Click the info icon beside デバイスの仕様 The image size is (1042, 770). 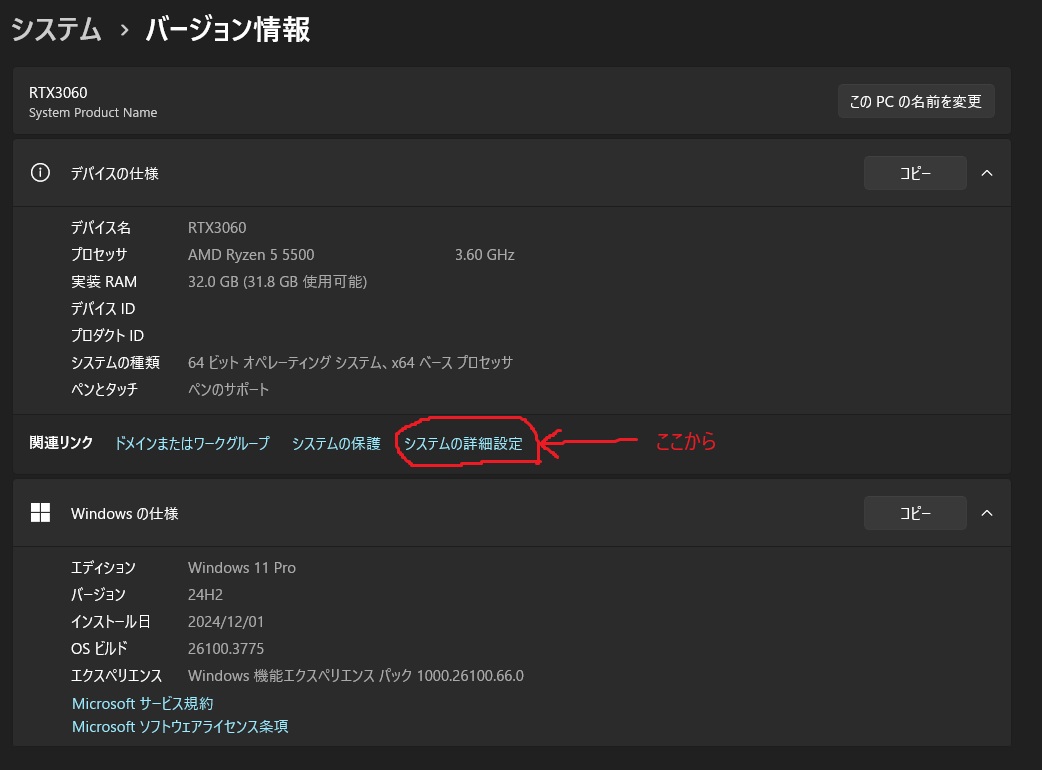40,173
